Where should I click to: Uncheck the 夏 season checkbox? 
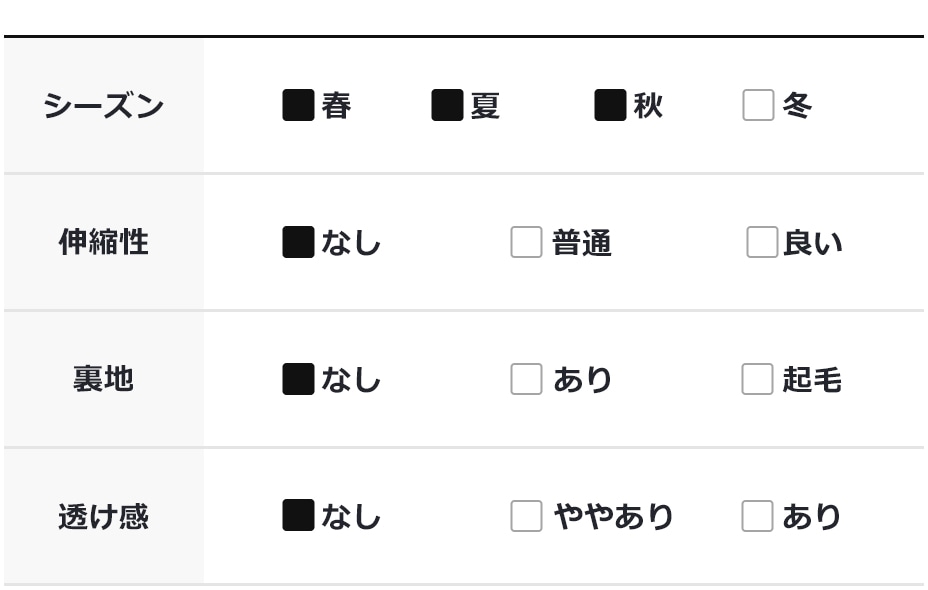coord(447,105)
